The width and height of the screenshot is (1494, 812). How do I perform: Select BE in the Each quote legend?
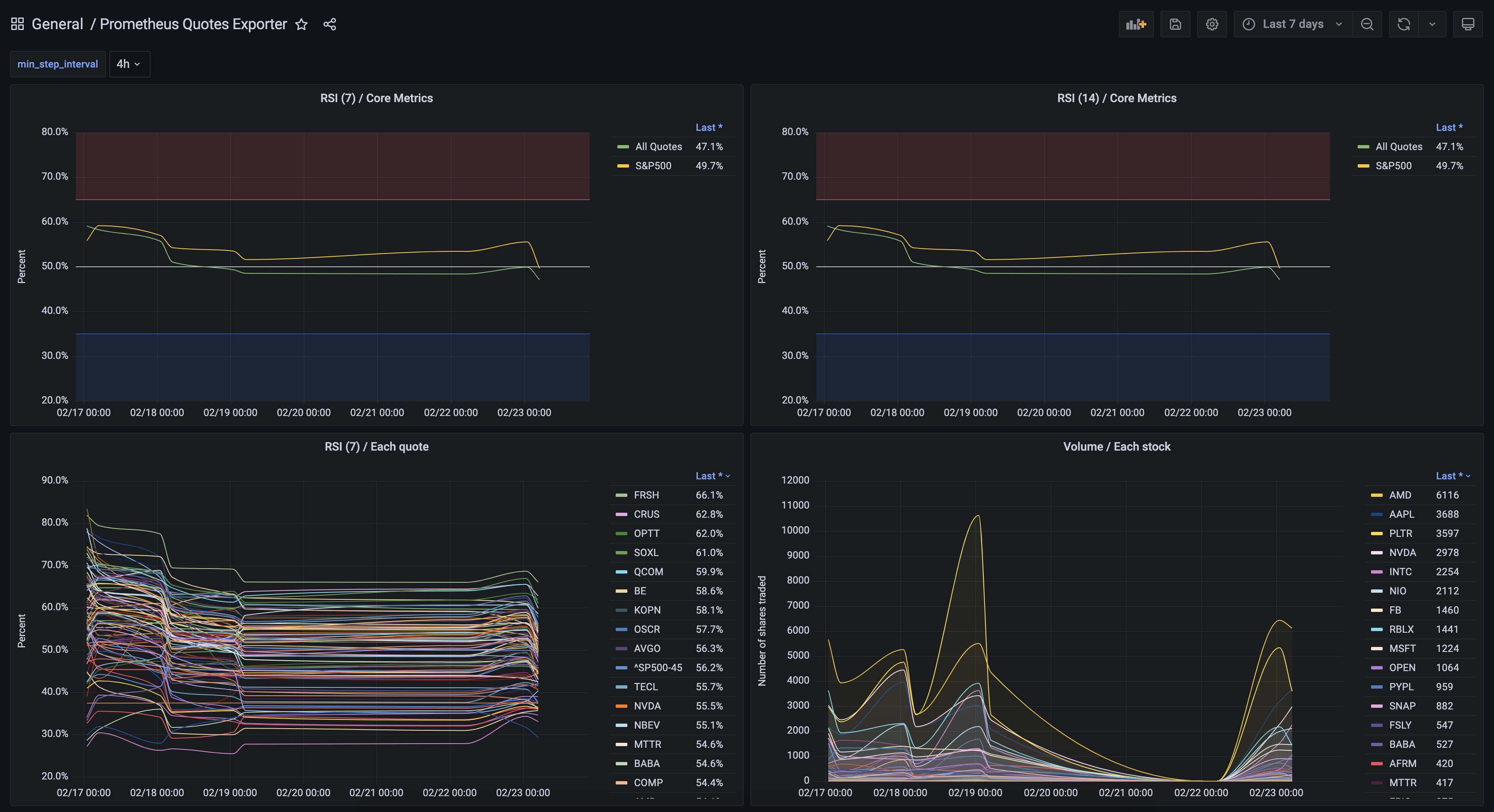tap(640, 591)
